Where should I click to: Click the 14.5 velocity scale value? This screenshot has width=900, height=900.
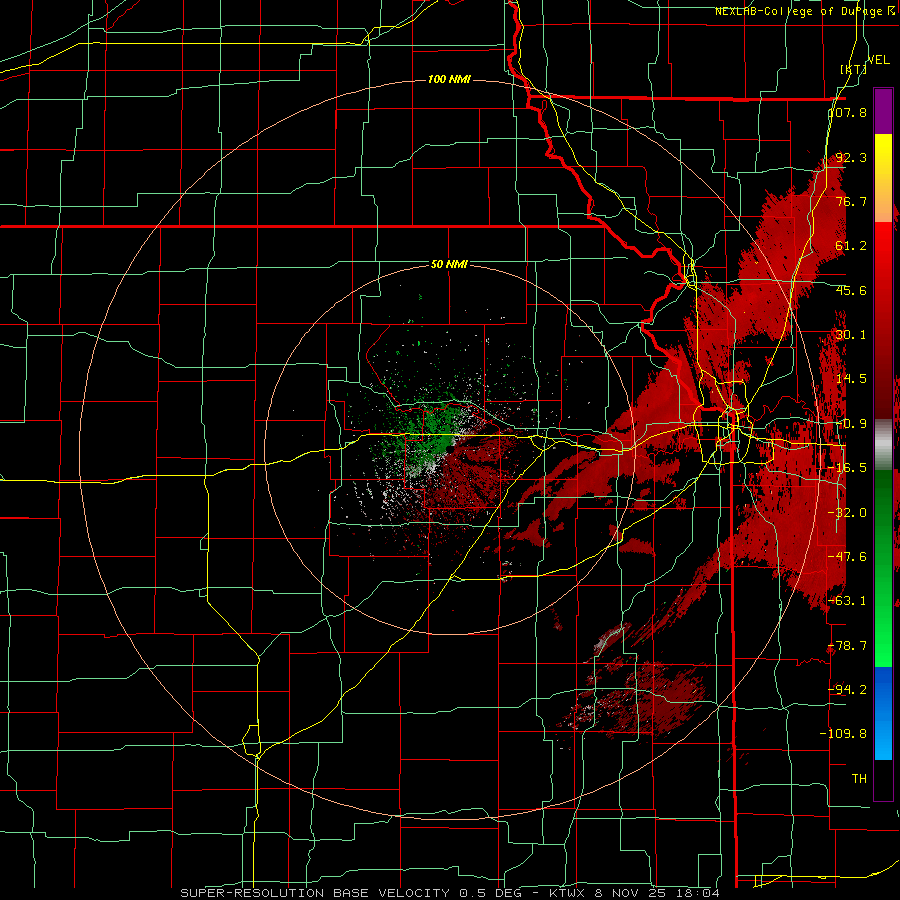point(851,379)
